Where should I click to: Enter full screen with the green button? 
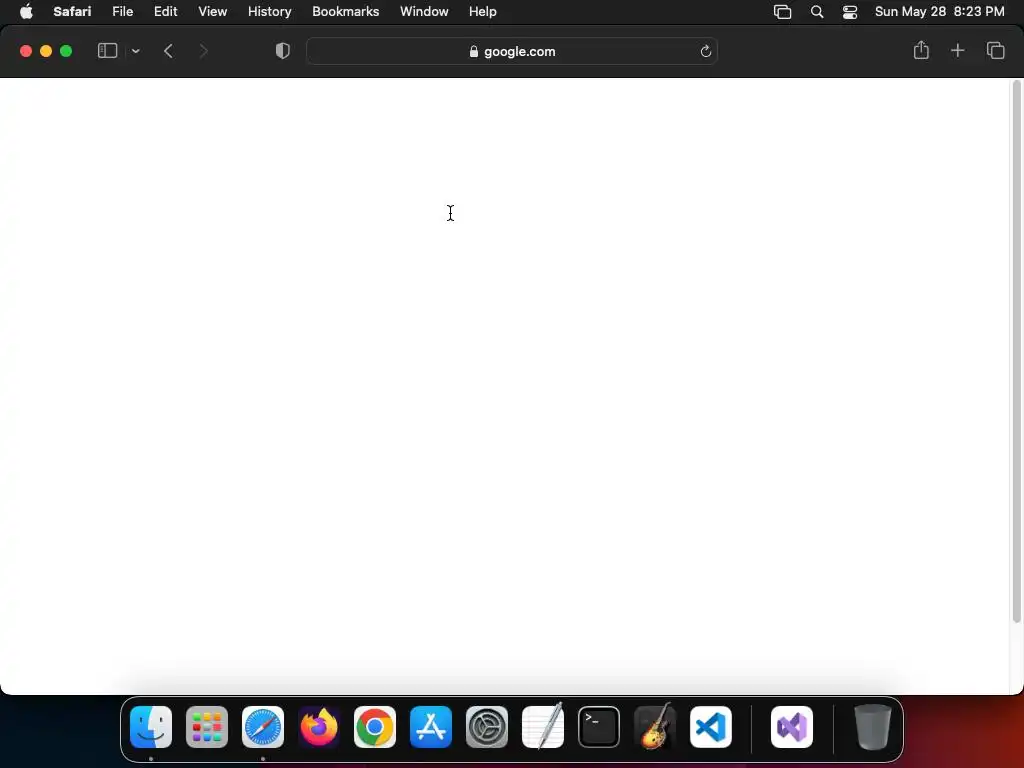66,51
